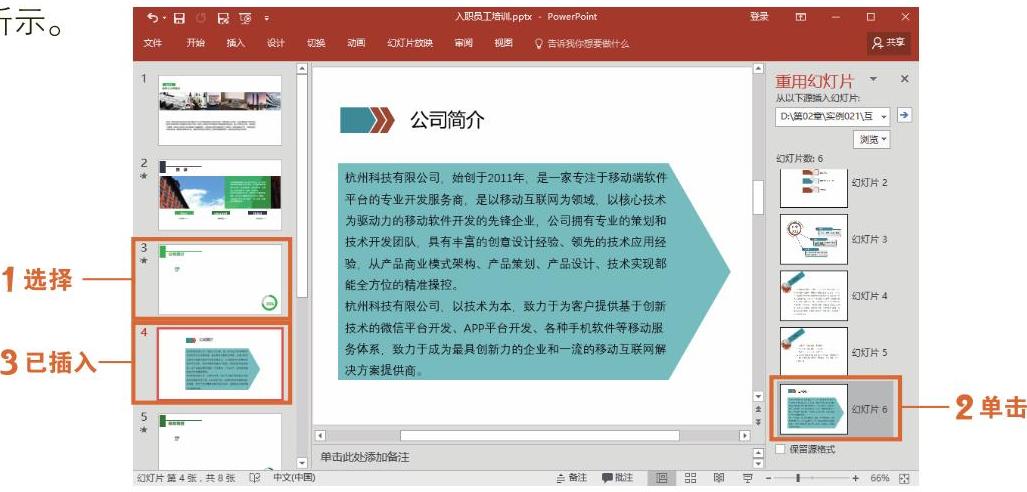Click slide panel scrollbar up arrow
This screenshot has height=492, width=1027.
(x=302, y=68)
